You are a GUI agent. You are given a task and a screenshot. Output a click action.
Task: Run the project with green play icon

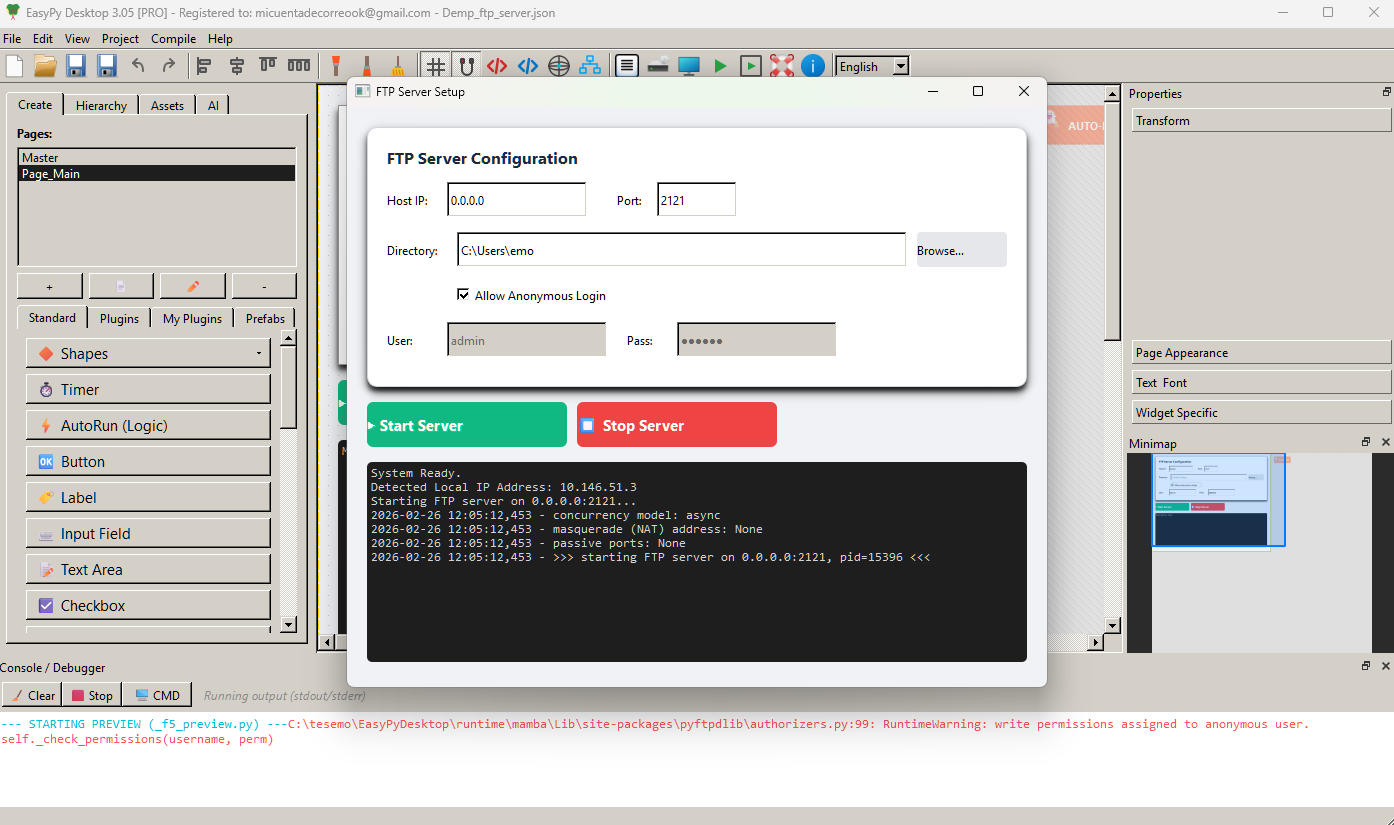coord(720,66)
